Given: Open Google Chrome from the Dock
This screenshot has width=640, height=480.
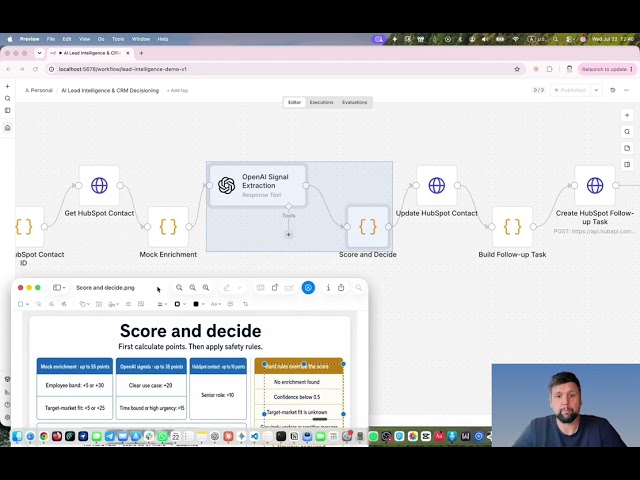Looking at the screenshot, I should coord(44,436).
